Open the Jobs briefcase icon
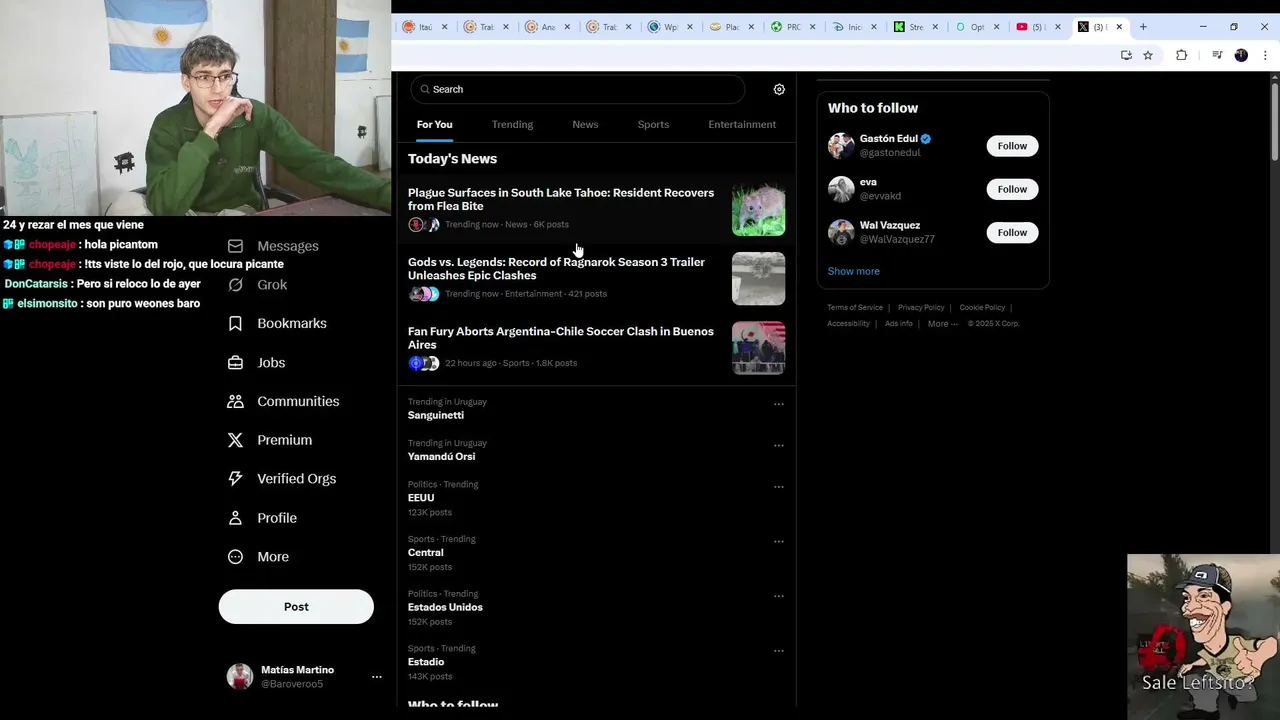 tap(235, 363)
